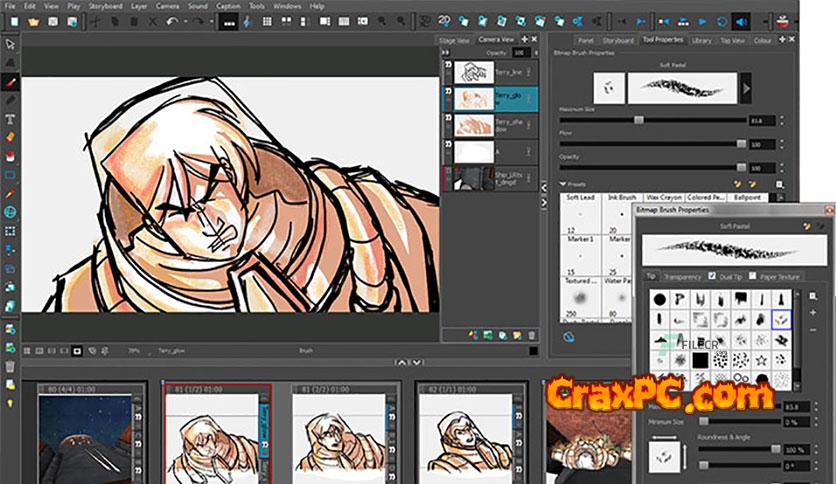Choose the Ink Brush preset
836x484 pixels.
point(623,198)
